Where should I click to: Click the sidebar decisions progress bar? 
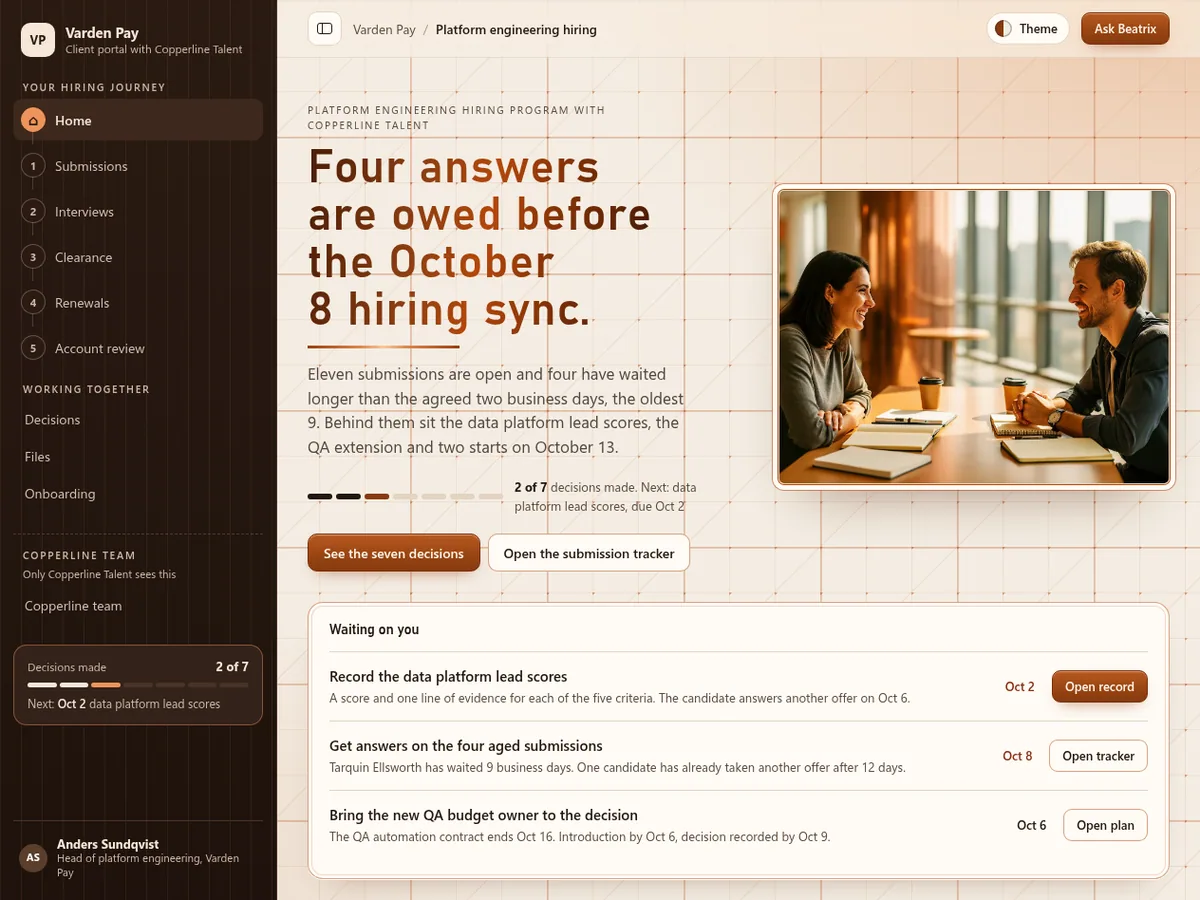pos(138,685)
